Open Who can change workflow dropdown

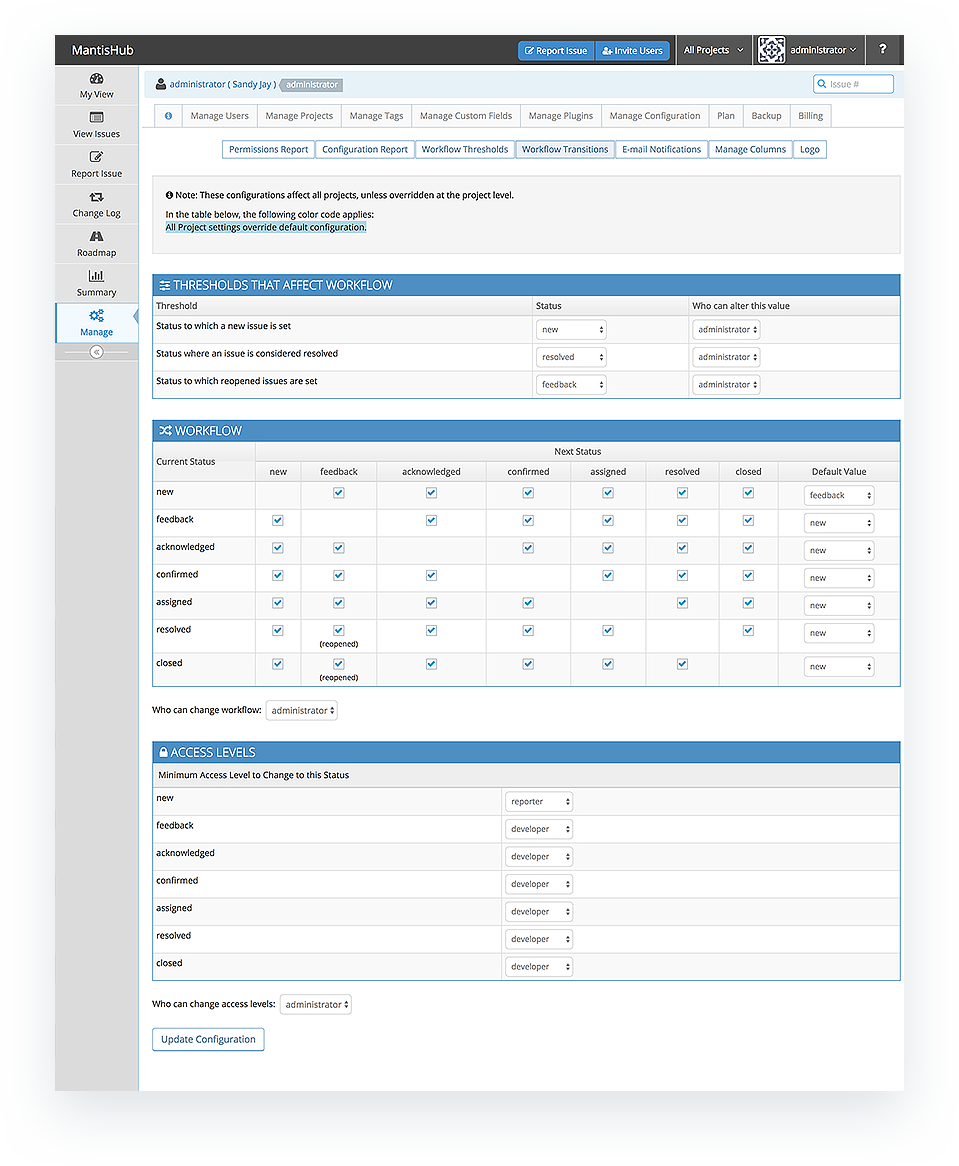click(302, 711)
